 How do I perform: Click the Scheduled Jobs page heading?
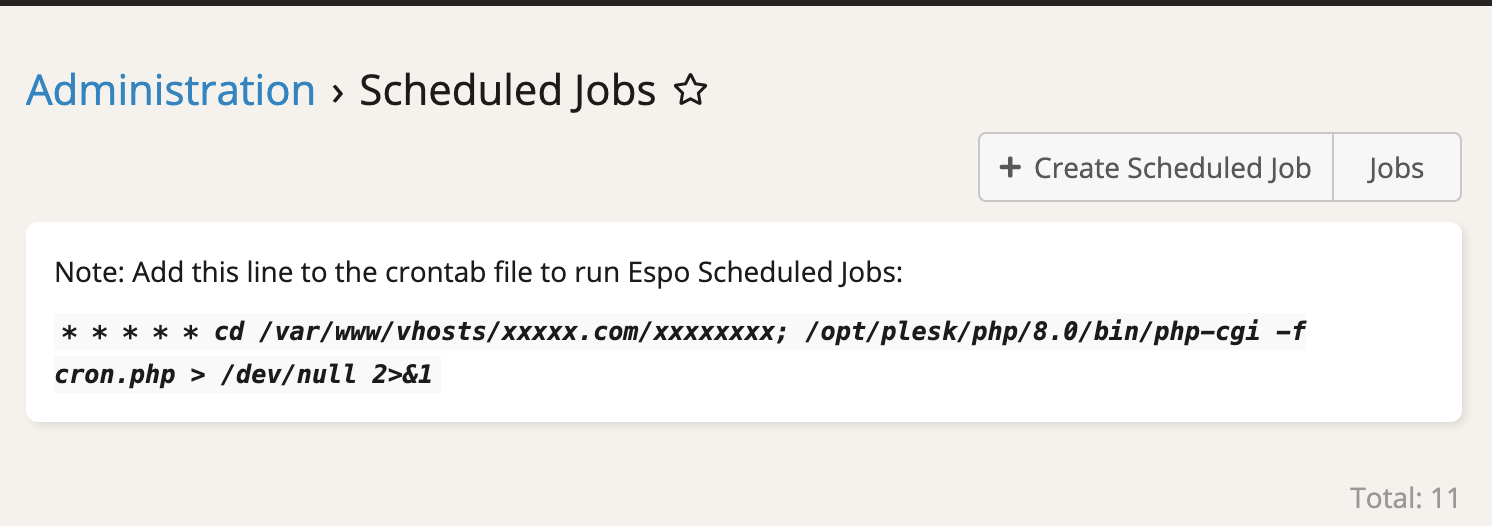tap(507, 91)
